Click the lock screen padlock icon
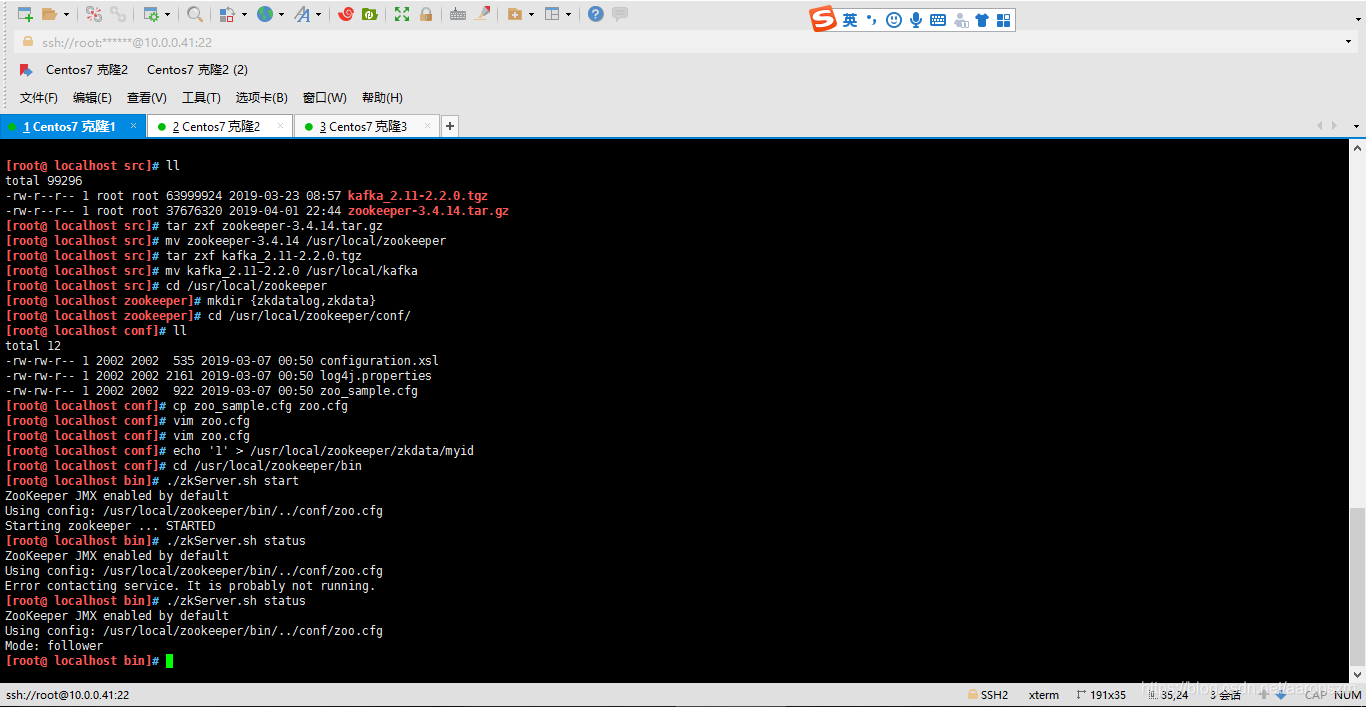This screenshot has height=707, width=1366. [x=426, y=14]
